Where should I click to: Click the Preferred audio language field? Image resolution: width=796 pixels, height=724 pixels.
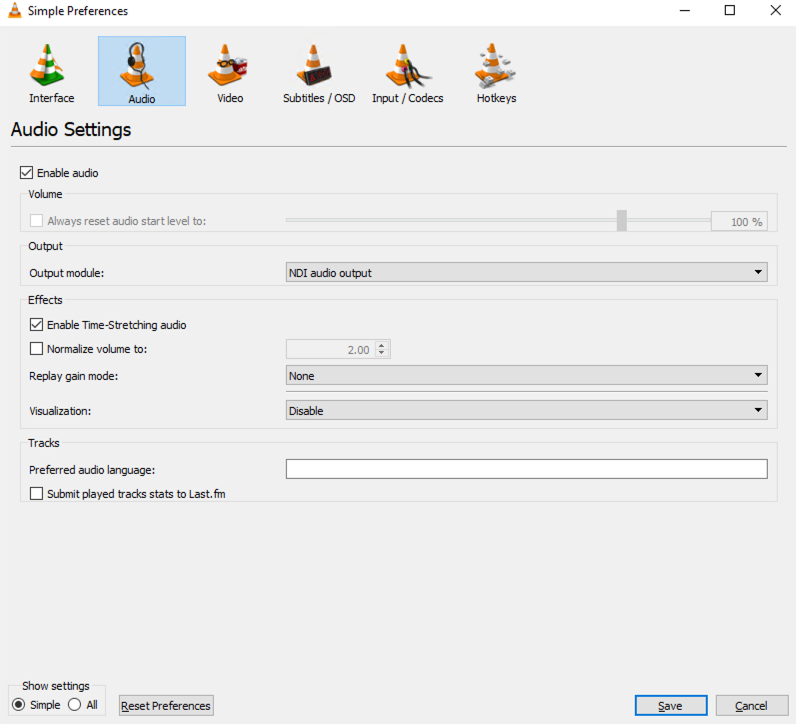tap(526, 469)
